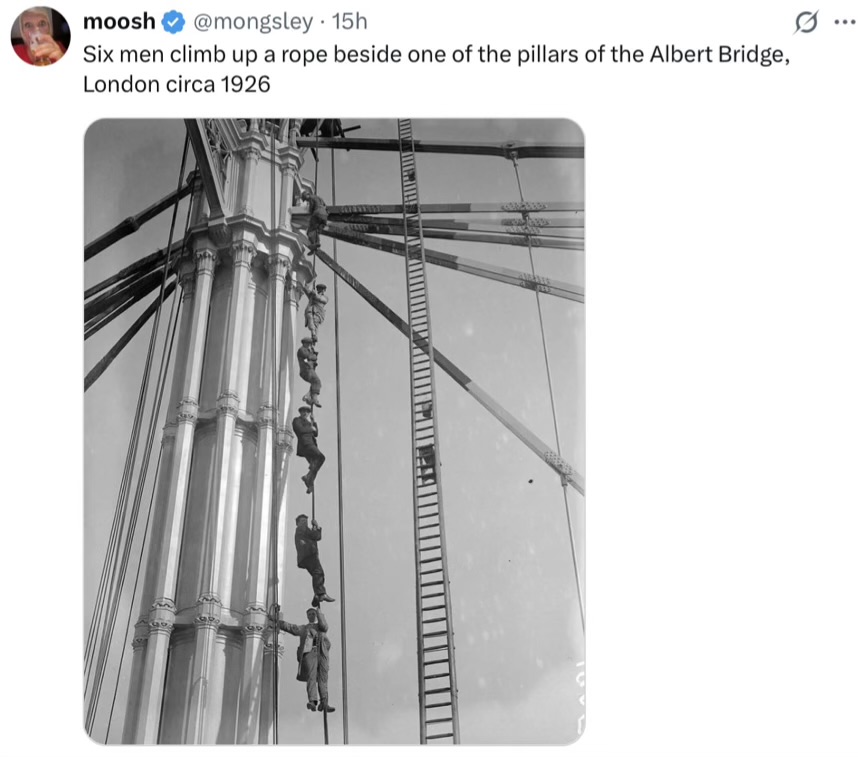The image size is (858, 757).
Task: Click the words "Albert Bridge" in the tweet
Action: click(717, 55)
